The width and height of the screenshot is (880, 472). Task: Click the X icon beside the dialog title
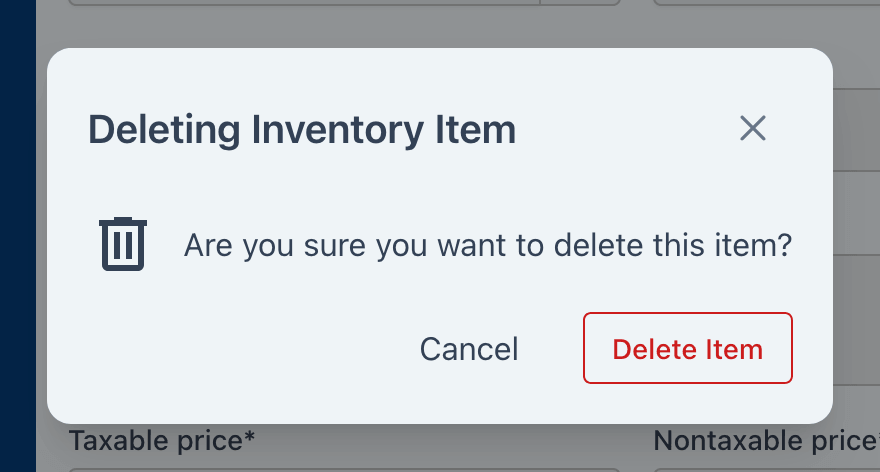click(x=753, y=129)
